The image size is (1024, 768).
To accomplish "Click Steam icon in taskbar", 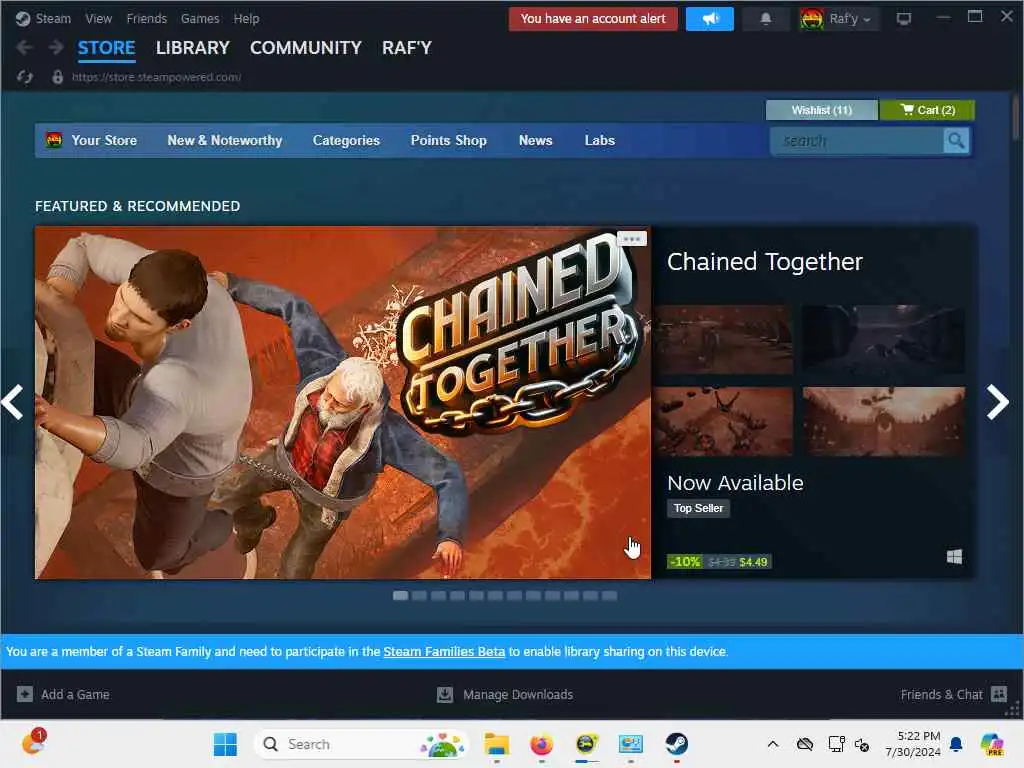I will click(x=677, y=744).
